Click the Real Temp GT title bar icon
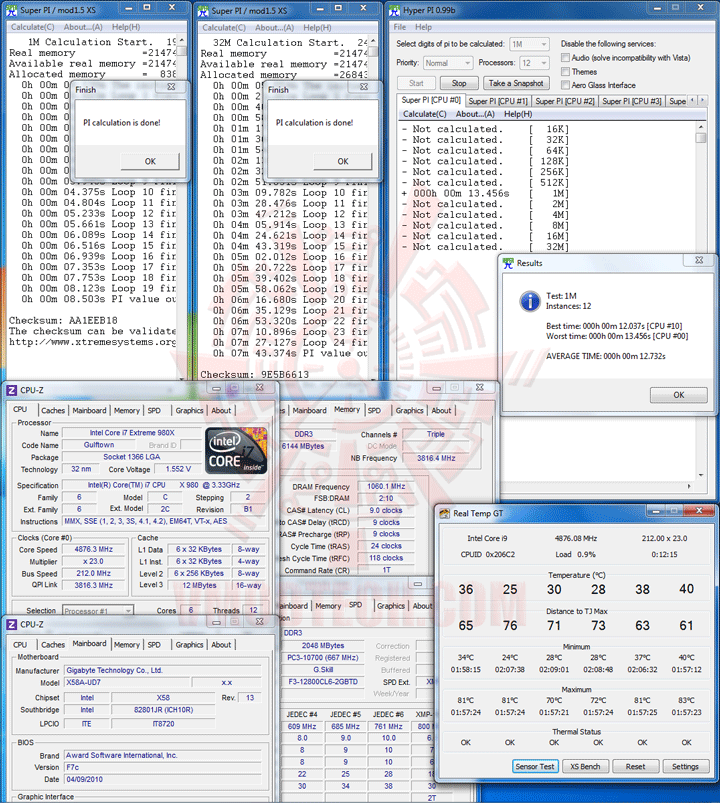The width and height of the screenshot is (720, 803). [444, 513]
